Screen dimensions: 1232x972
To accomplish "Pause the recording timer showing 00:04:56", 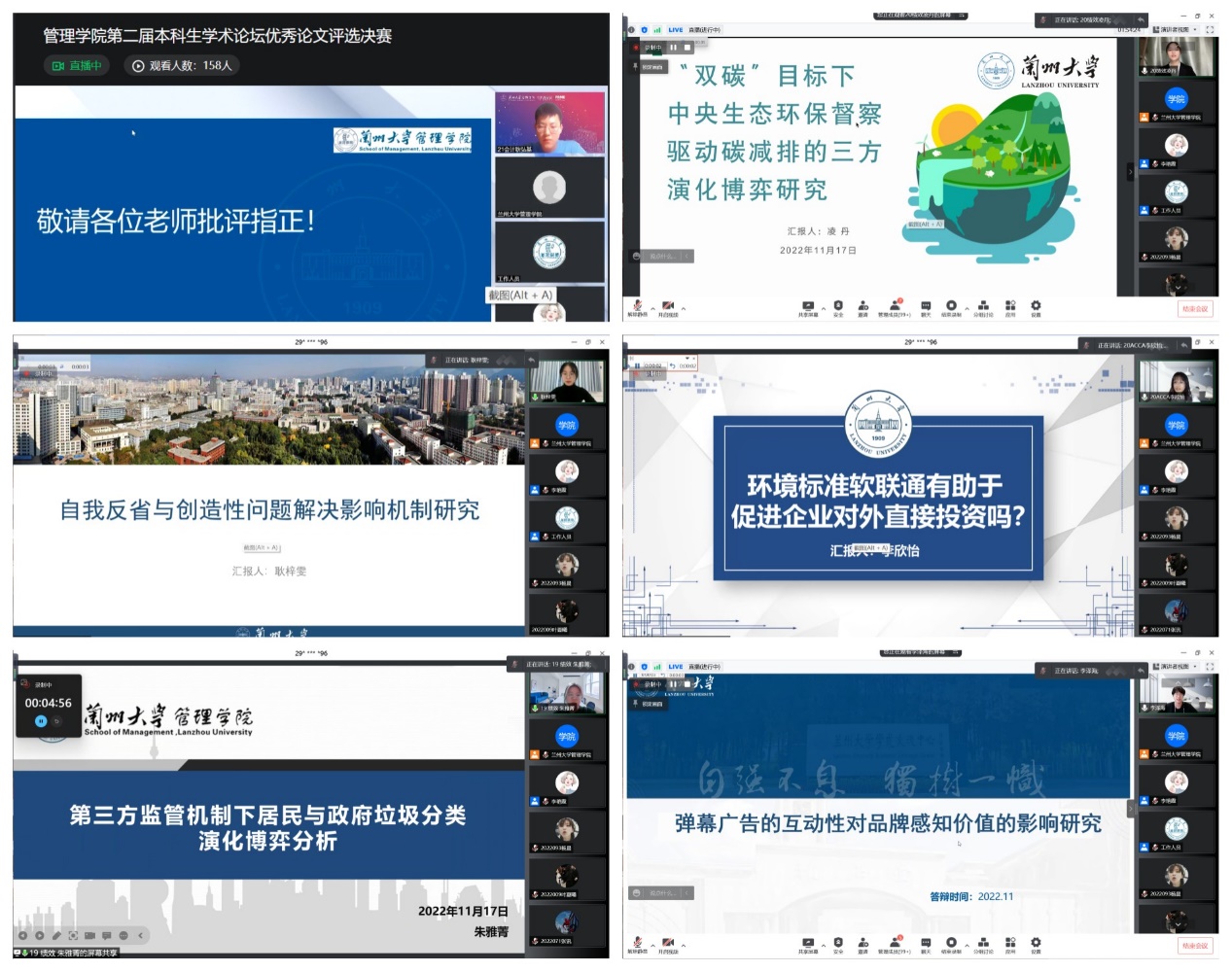I will coord(41,721).
